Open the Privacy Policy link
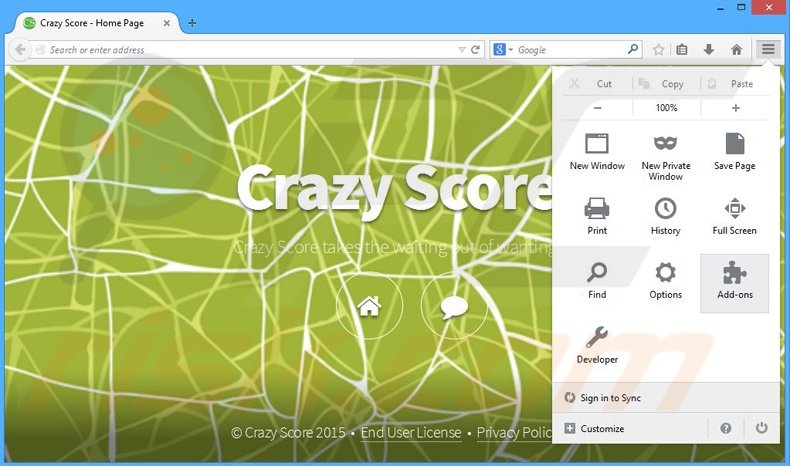This screenshot has height=466, width=790. pyautogui.click(x=514, y=433)
